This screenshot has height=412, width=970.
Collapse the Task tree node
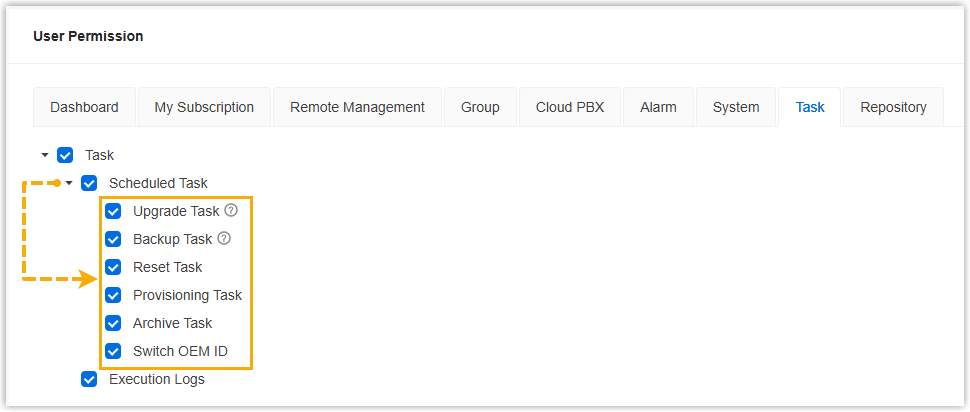pyautogui.click(x=45, y=155)
